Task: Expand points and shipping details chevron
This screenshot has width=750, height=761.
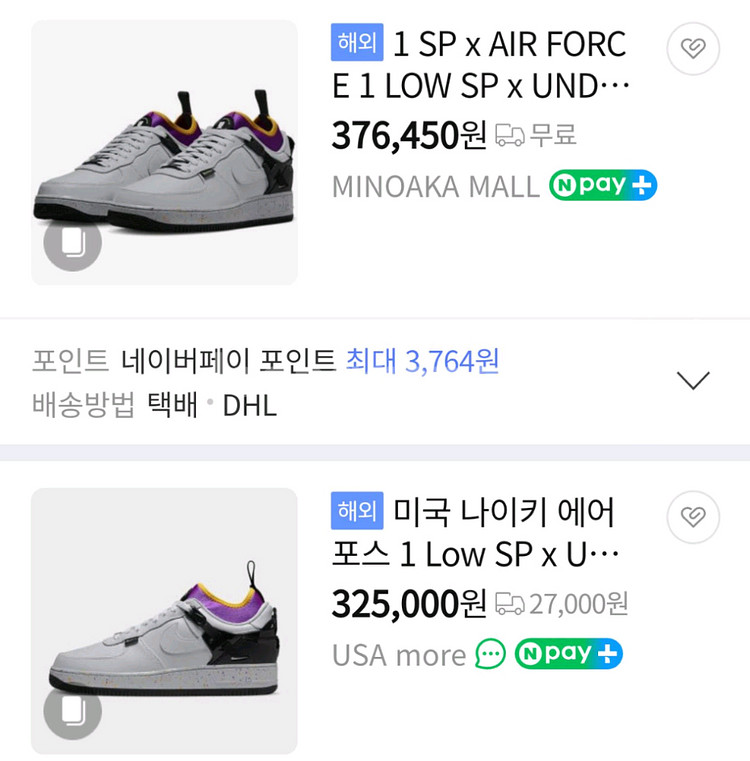Action: click(x=693, y=380)
